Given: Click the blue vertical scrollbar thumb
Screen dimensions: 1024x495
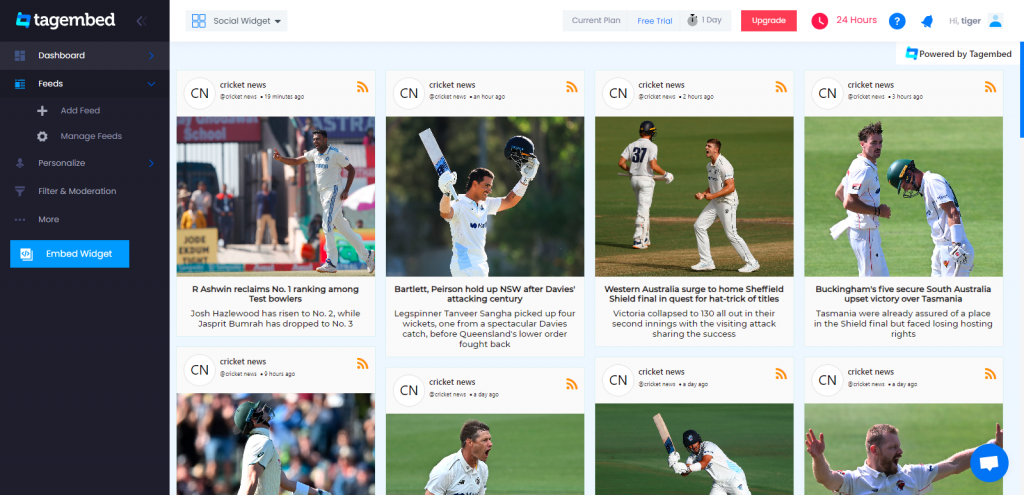Looking at the screenshot, I should pos(1021,88).
